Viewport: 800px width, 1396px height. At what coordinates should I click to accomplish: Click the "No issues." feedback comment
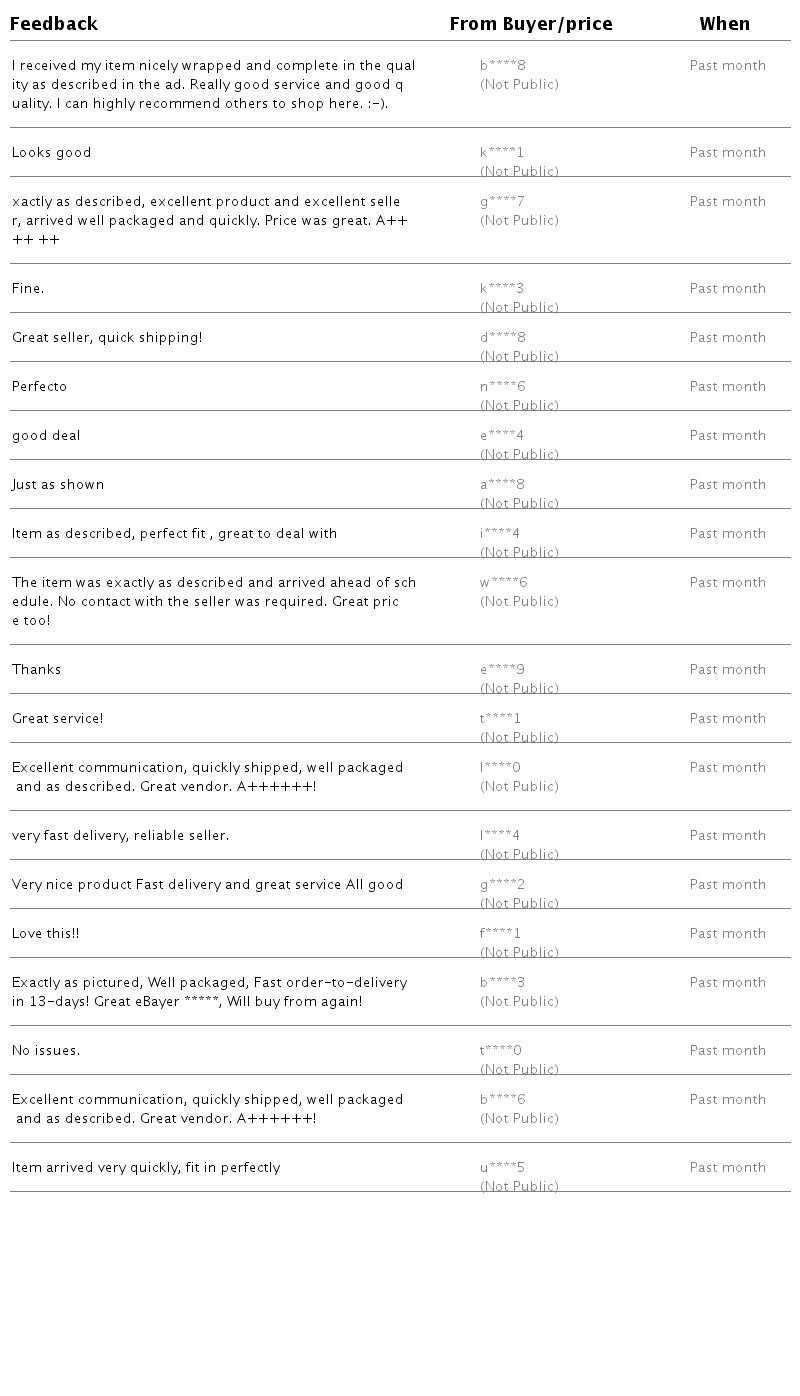(46, 1051)
